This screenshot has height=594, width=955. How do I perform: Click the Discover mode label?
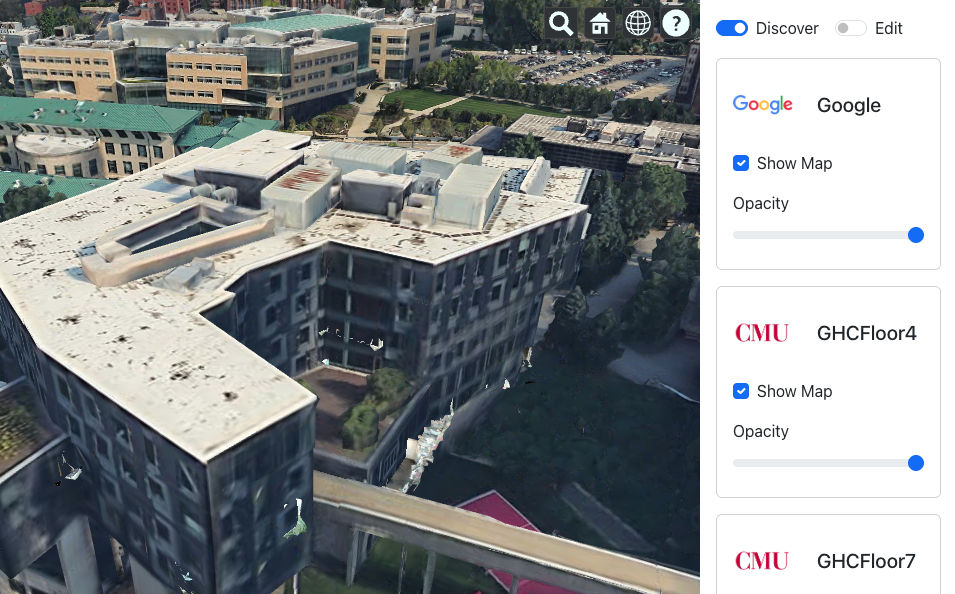coord(787,29)
